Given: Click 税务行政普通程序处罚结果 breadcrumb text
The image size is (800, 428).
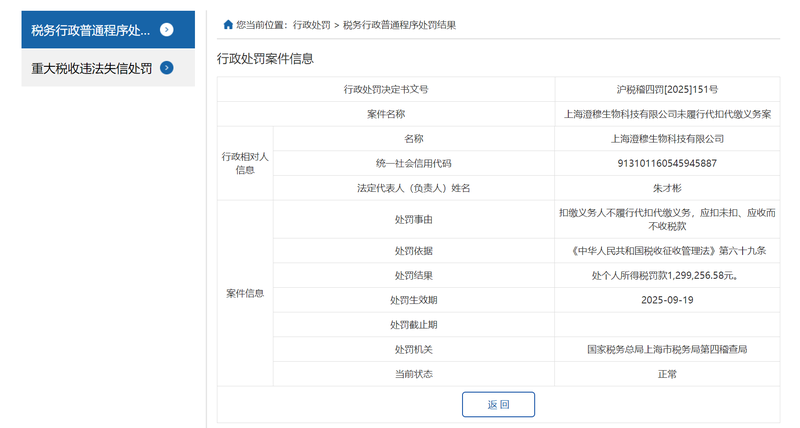Looking at the screenshot, I should coord(399,25).
